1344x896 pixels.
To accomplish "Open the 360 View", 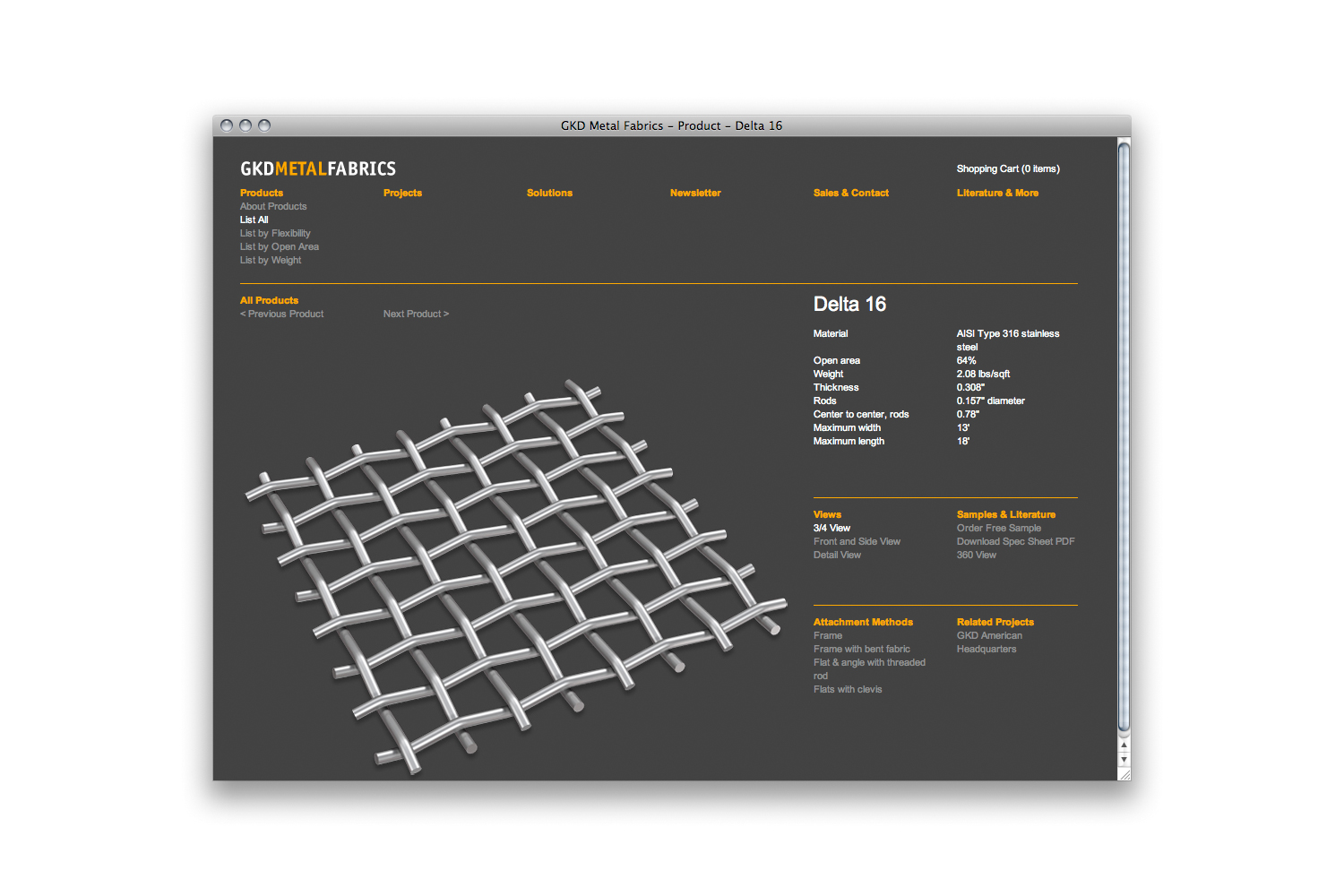I will (x=976, y=555).
